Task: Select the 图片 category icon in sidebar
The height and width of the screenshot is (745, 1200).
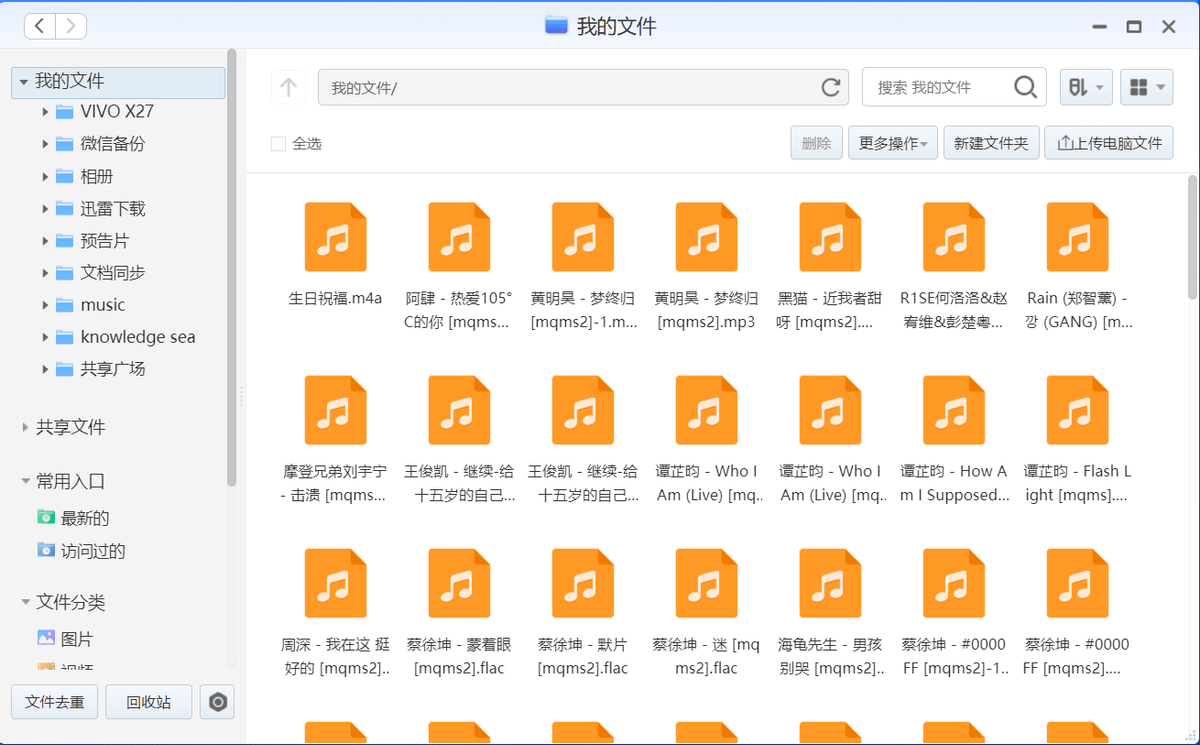Action: (44, 637)
